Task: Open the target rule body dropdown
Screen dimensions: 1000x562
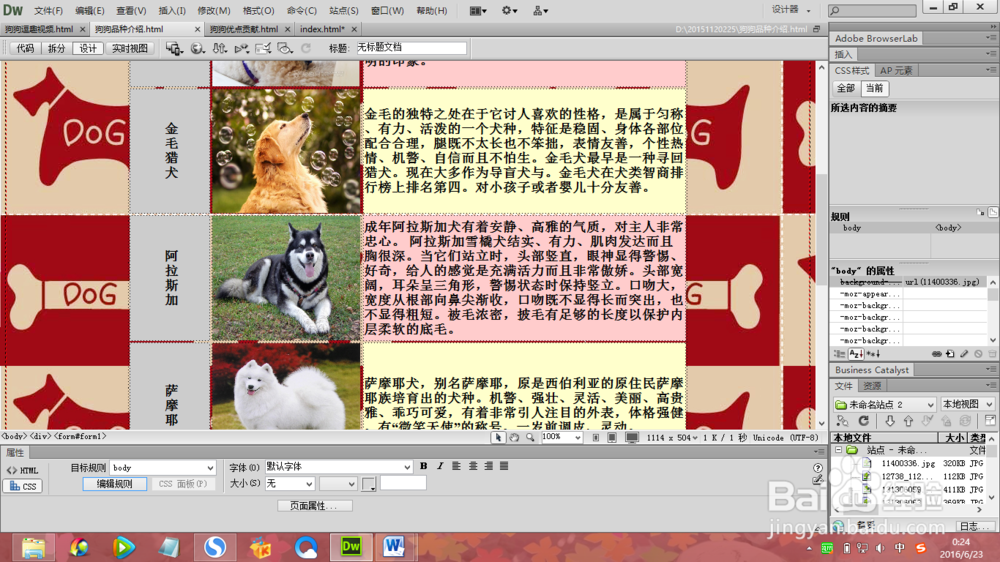Action: pyautogui.click(x=163, y=468)
